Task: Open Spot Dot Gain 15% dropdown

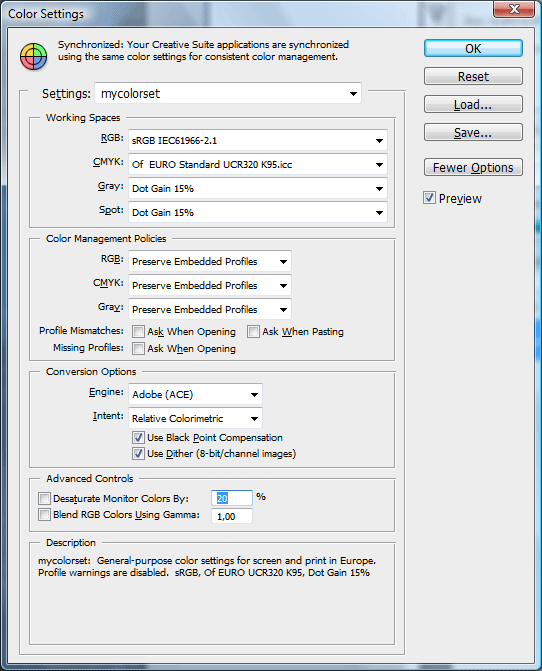Action: pos(258,212)
